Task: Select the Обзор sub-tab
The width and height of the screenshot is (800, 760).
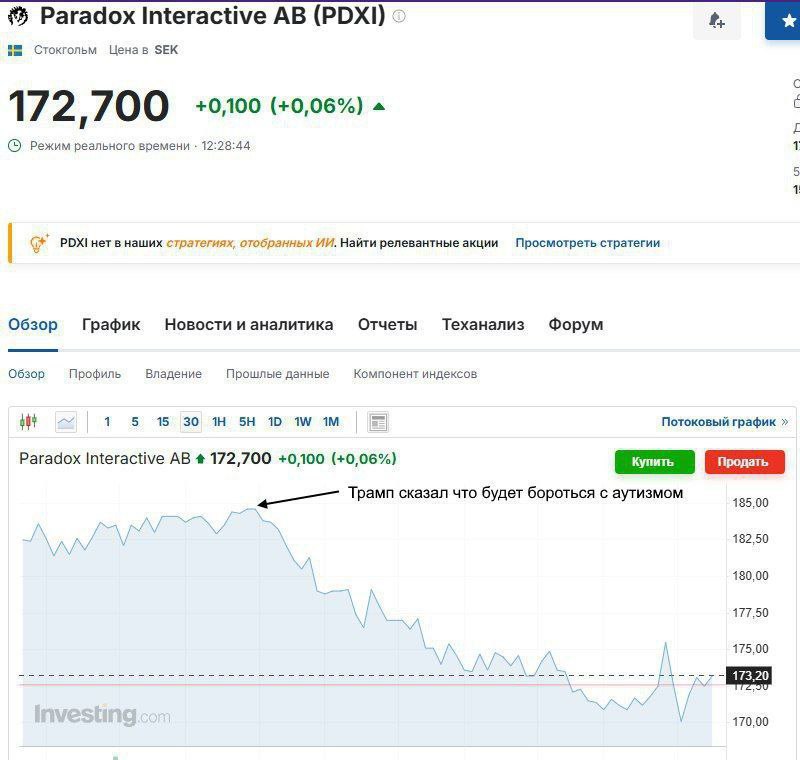Action: tap(27, 374)
